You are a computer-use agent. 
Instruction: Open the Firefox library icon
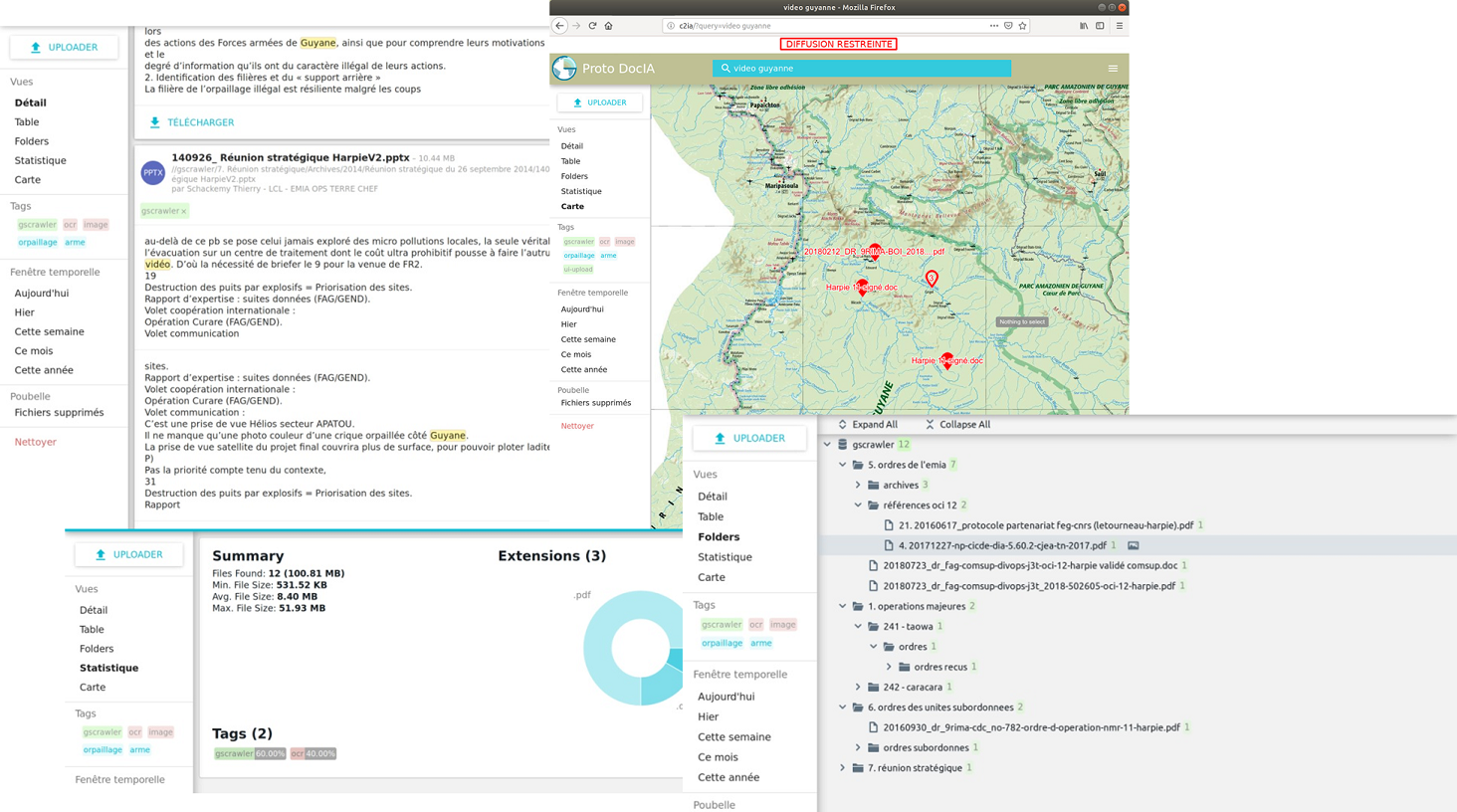click(x=1084, y=26)
